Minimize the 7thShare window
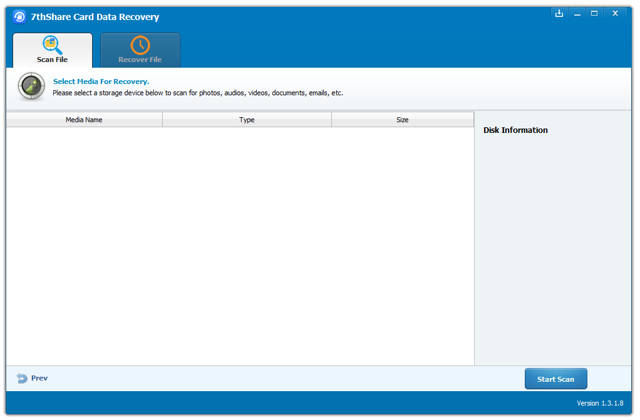Screen dimensions: 640x420 577,13
